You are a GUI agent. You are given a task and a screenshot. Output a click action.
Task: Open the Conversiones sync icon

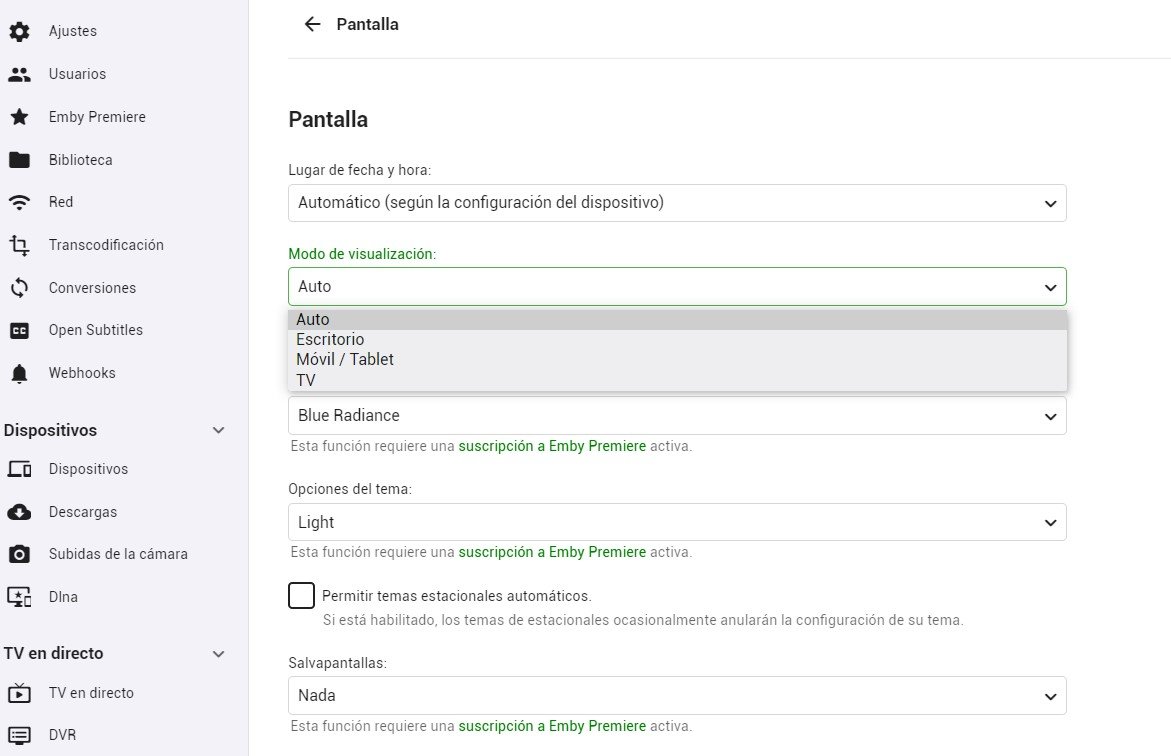pos(19,288)
